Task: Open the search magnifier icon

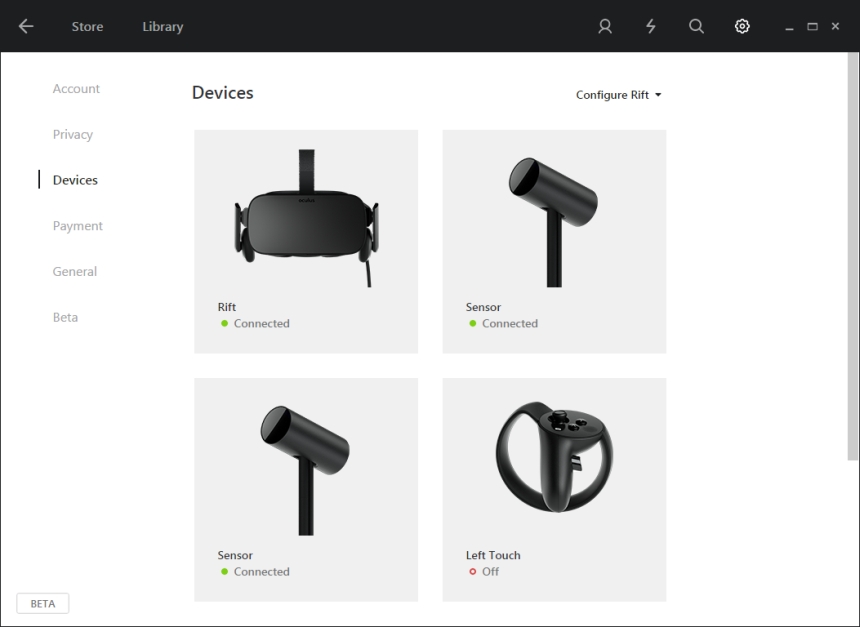Action: (696, 26)
